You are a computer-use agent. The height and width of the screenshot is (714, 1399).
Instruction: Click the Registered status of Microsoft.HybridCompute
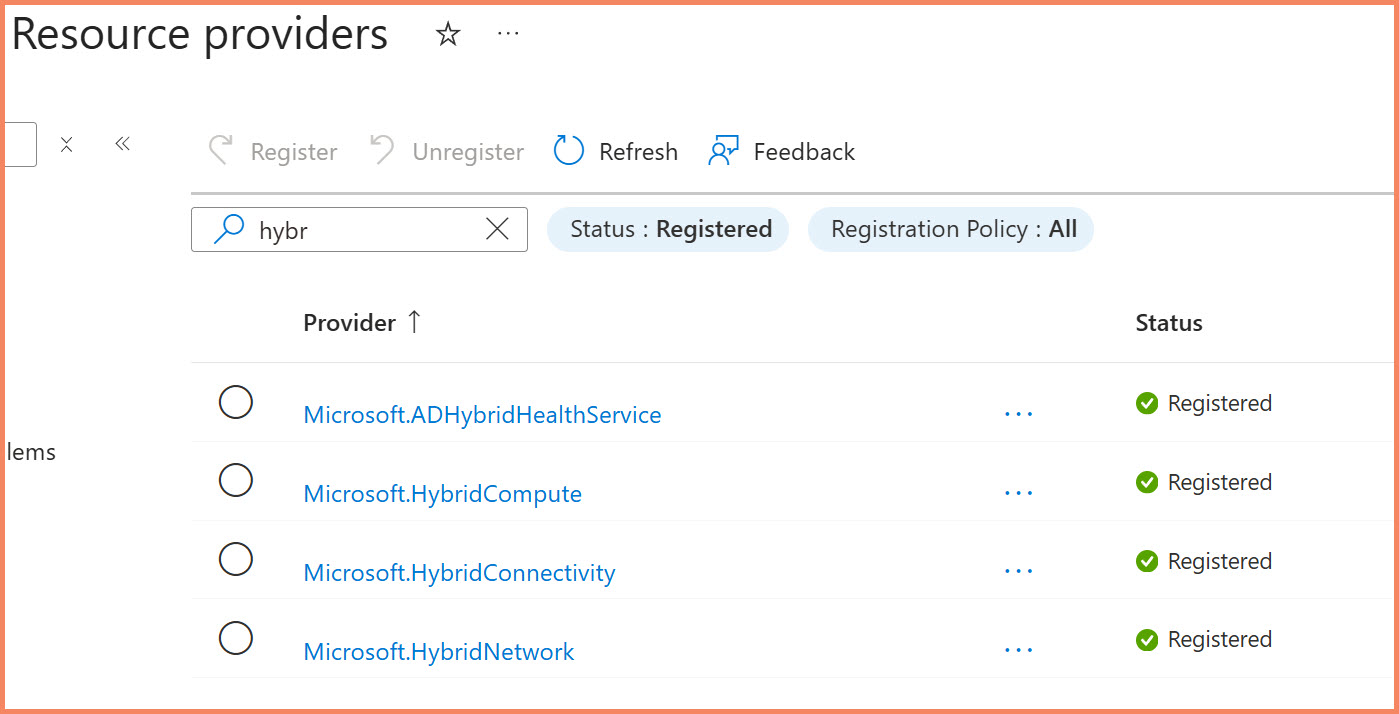(x=1204, y=482)
